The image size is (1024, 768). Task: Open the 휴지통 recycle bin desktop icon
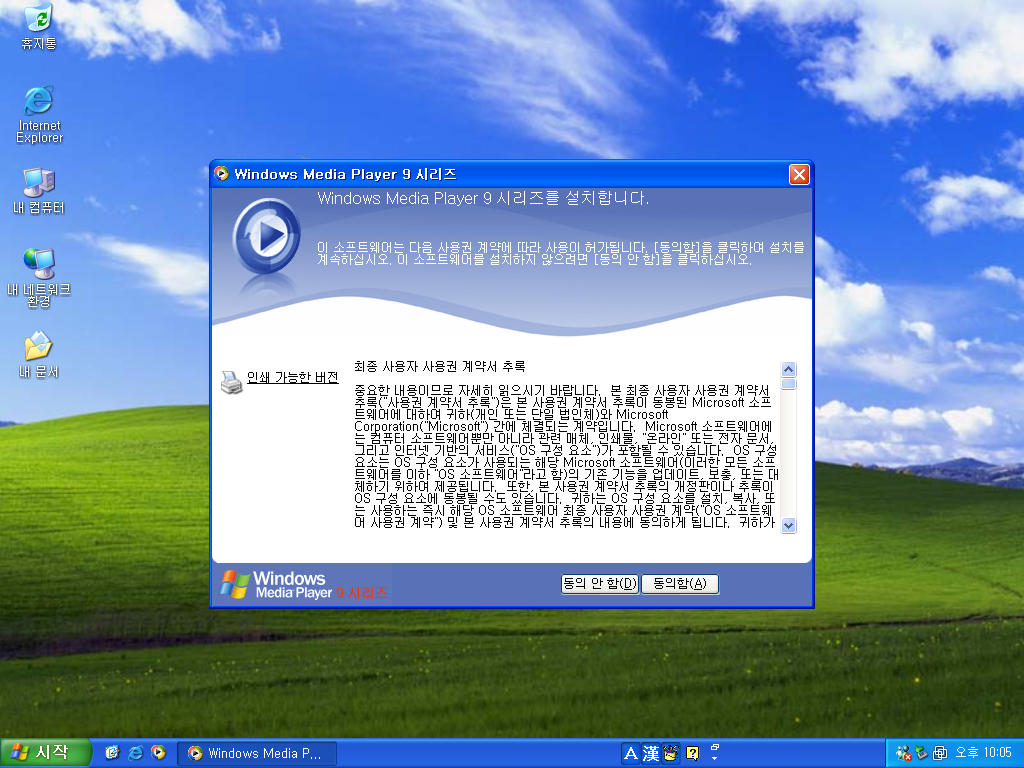39,27
